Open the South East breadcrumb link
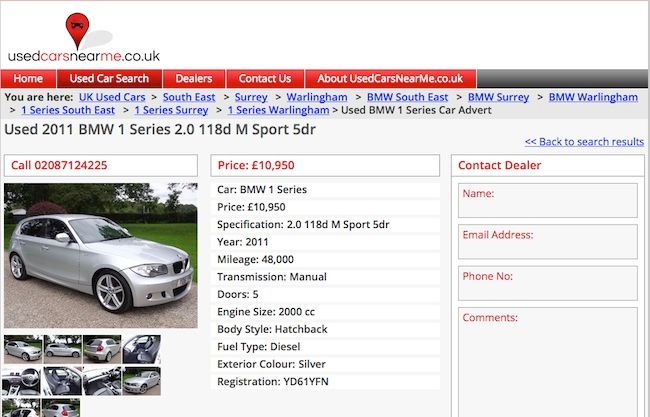 coord(189,97)
